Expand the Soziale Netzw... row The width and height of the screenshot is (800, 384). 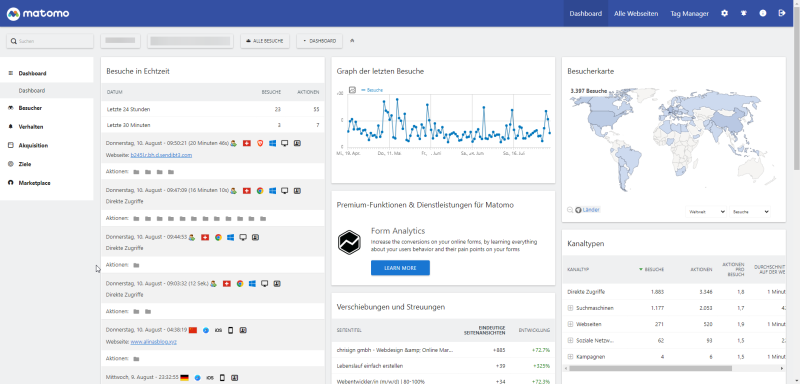click(570, 341)
